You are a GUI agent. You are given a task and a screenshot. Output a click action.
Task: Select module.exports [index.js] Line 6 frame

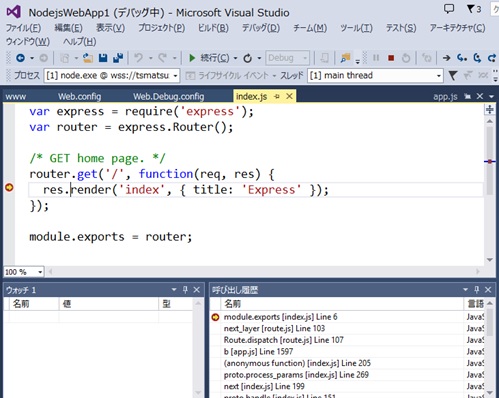tap(337, 317)
